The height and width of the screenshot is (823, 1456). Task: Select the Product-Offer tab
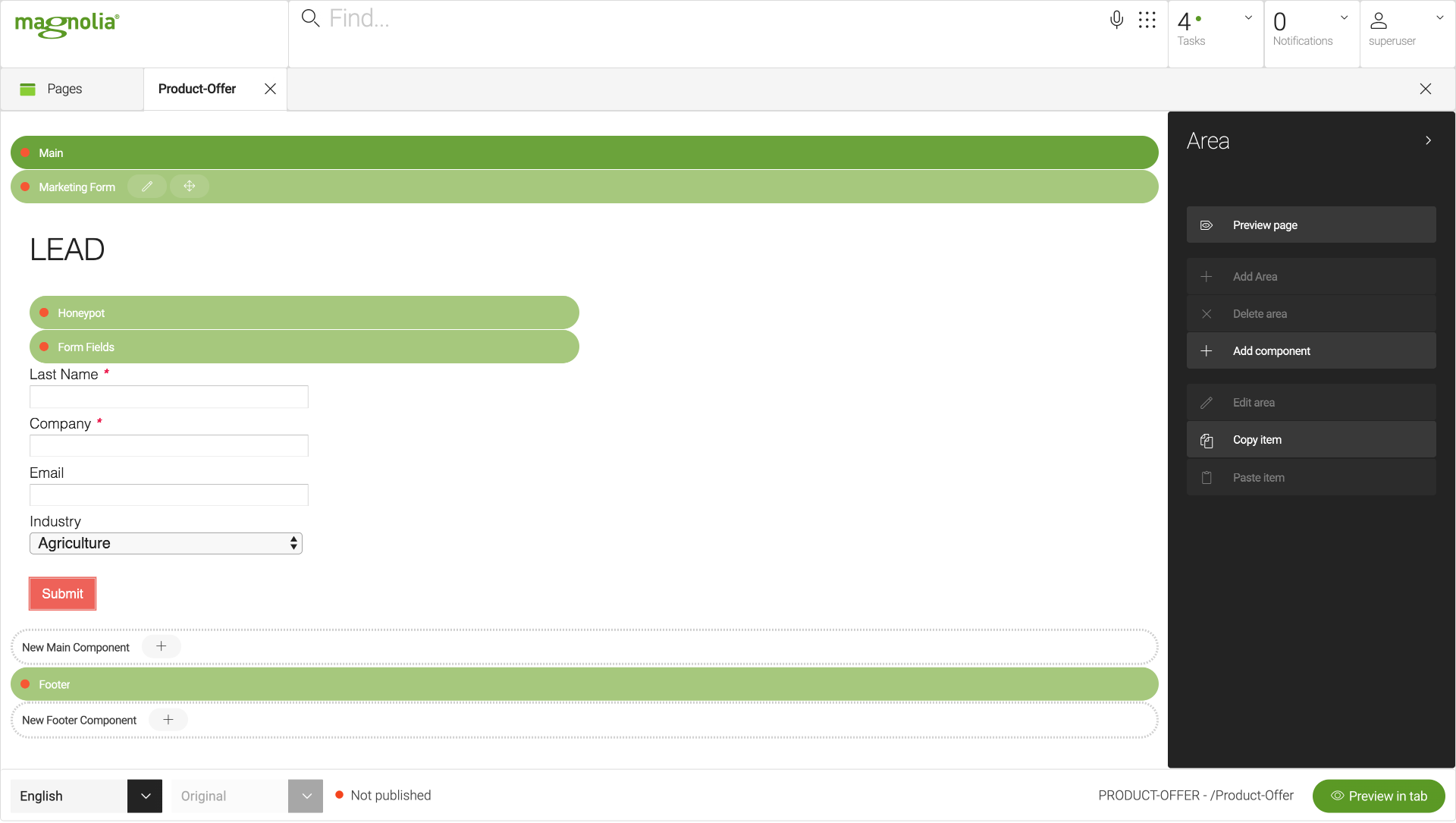[x=197, y=89]
